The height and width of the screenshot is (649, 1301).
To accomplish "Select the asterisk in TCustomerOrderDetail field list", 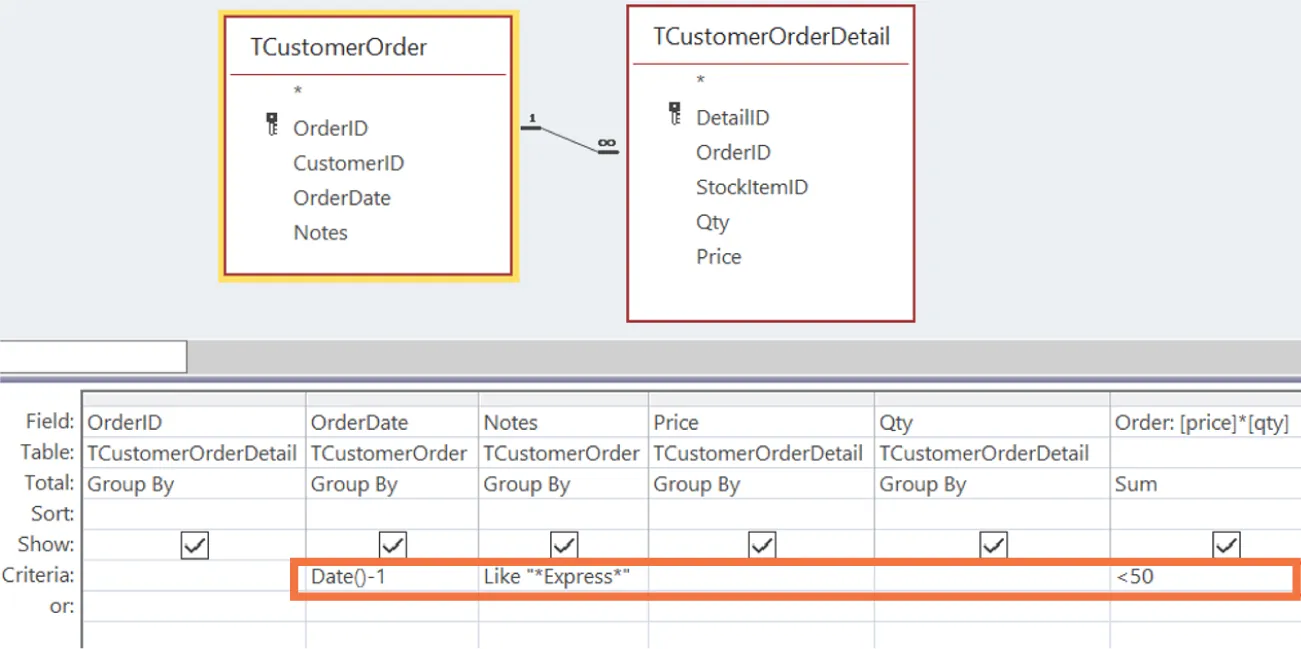I will point(700,81).
